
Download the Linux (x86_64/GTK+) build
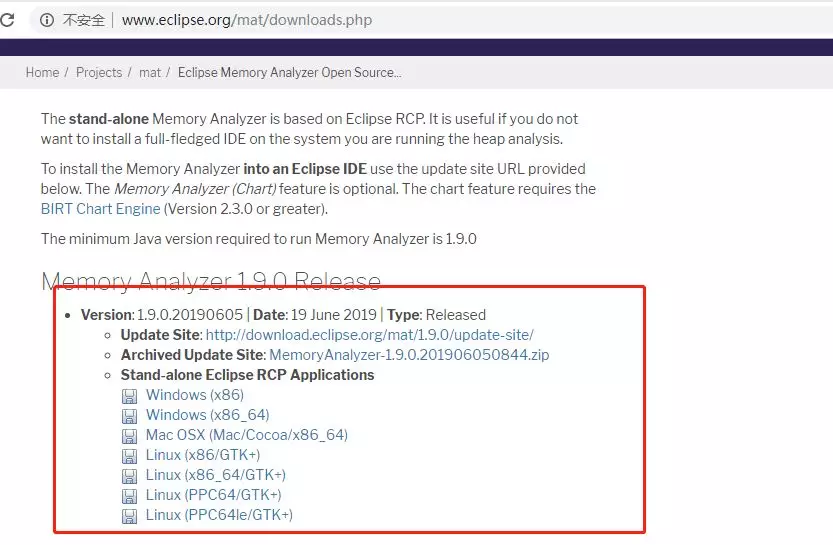click(x=216, y=475)
